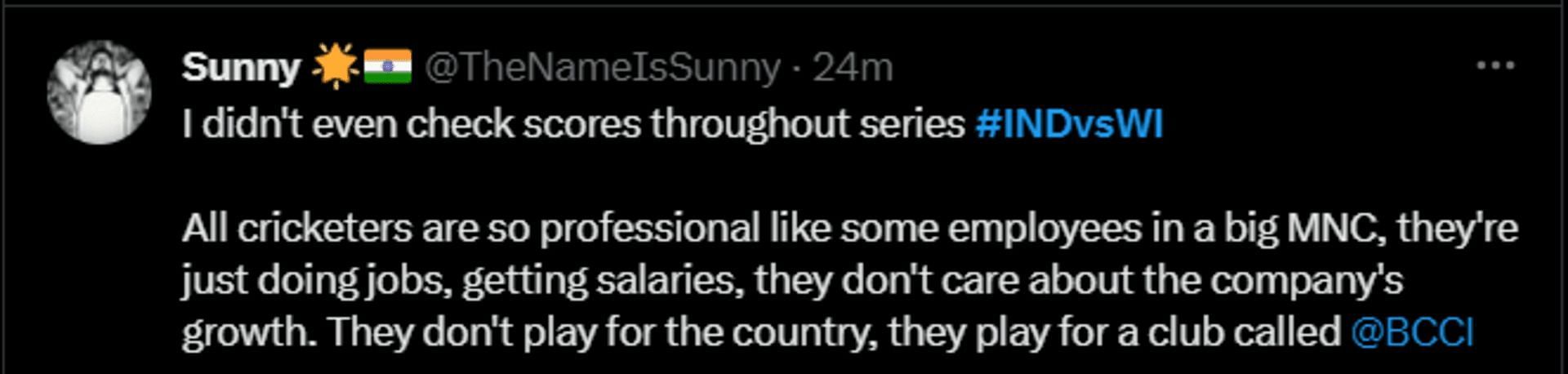This screenshot has width=1568, height=374.
Task: Click the India flag emoji icon
Action: (387, 67)
